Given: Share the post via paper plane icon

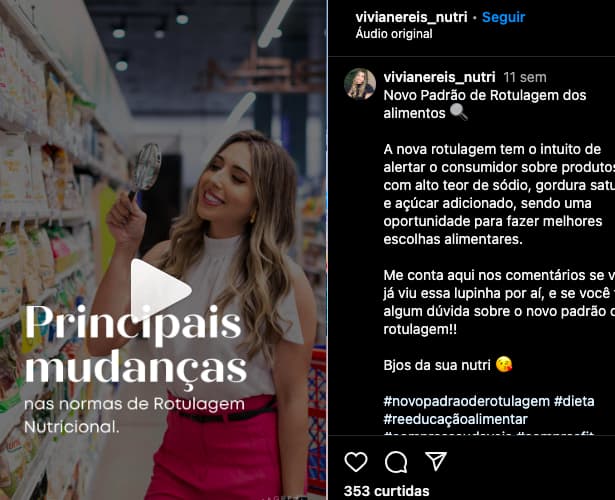Looking at the screenshot, I should coord(436,461).
